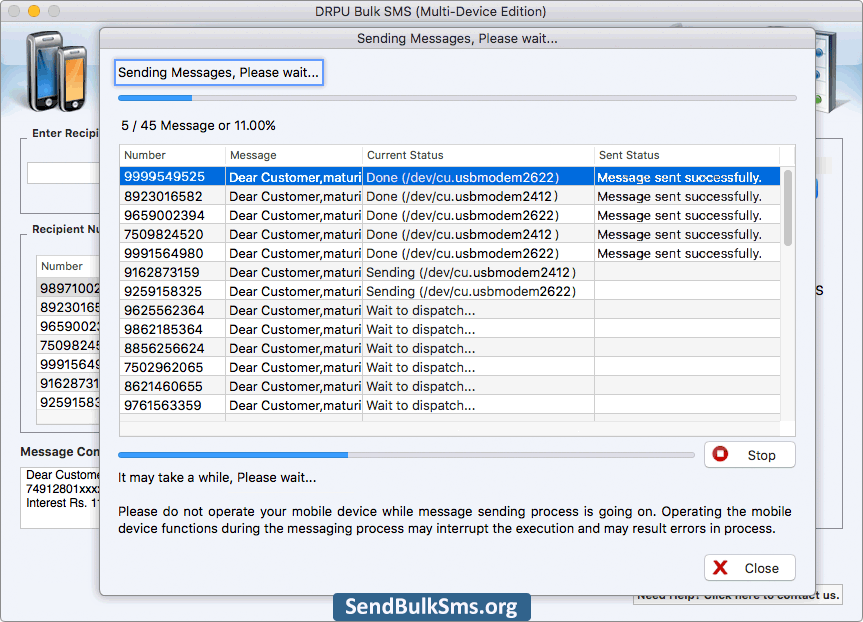This screenshot has height=622, width=863.
Task: Click the red X close icon
Action: [720, 568]
